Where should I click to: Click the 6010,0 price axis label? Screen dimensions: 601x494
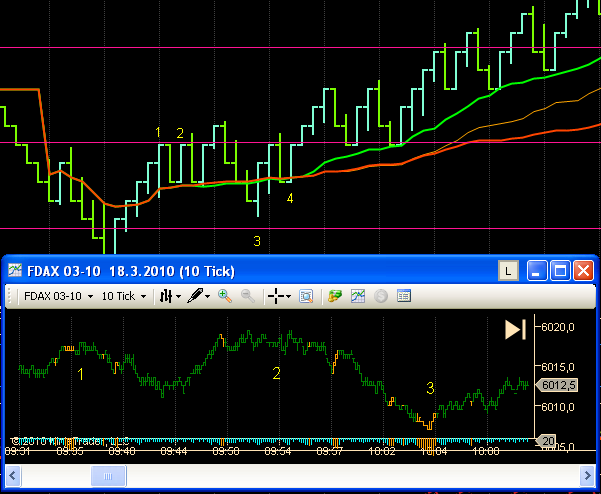(x=558, y=407)
